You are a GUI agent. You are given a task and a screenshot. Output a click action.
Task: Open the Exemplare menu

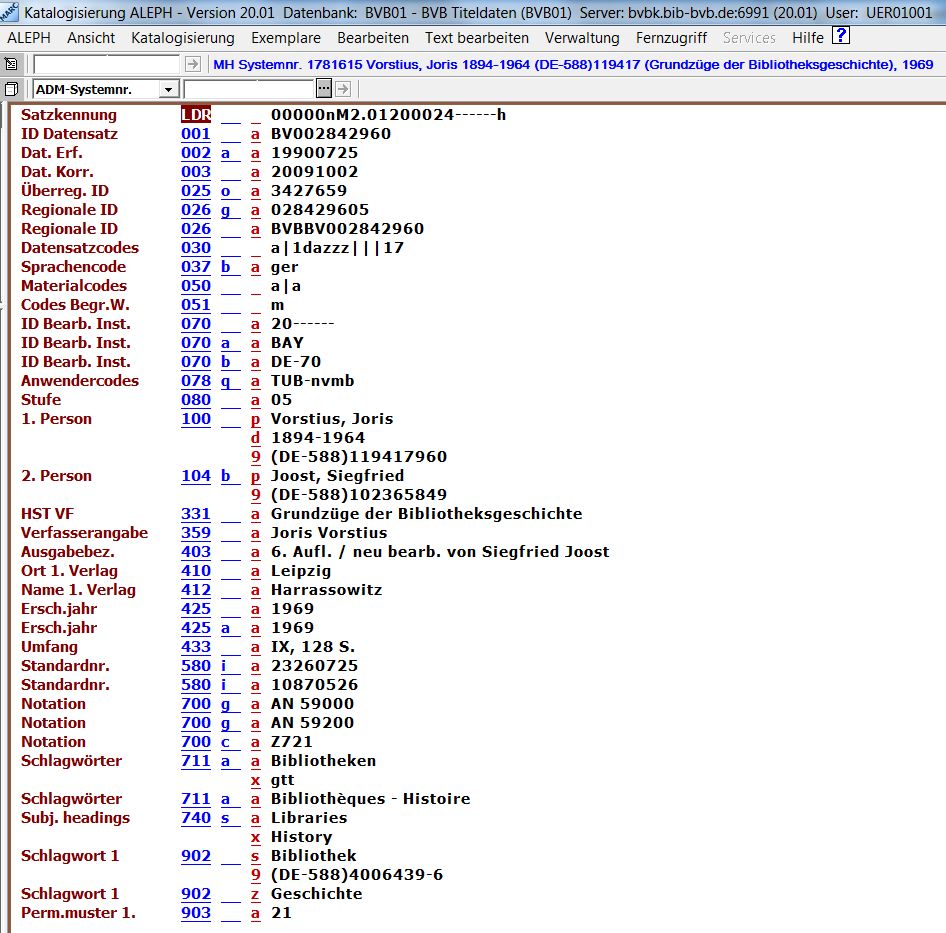tap(286, 38)
